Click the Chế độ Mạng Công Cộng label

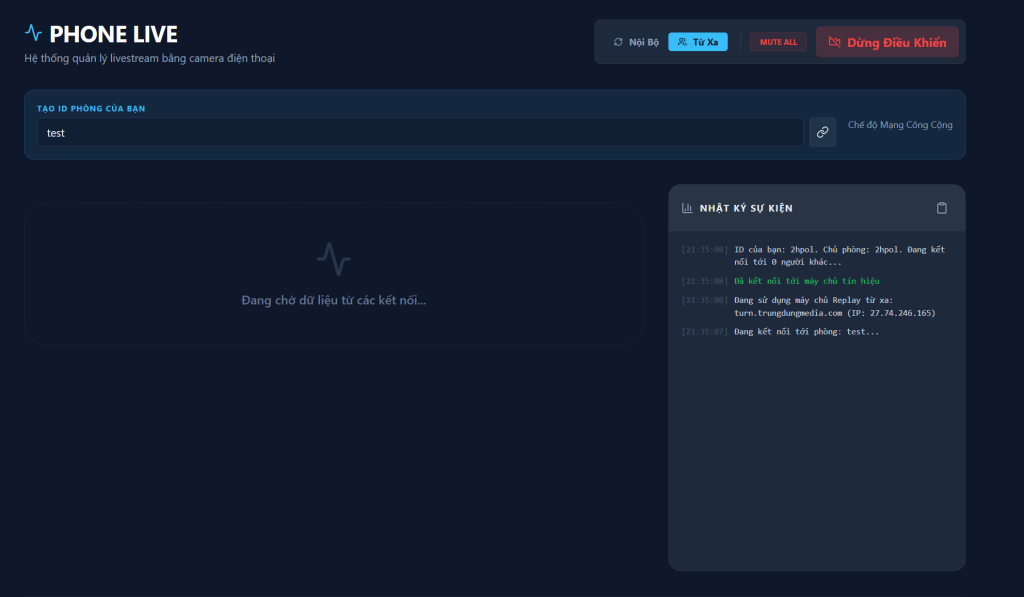coord(900,125)
